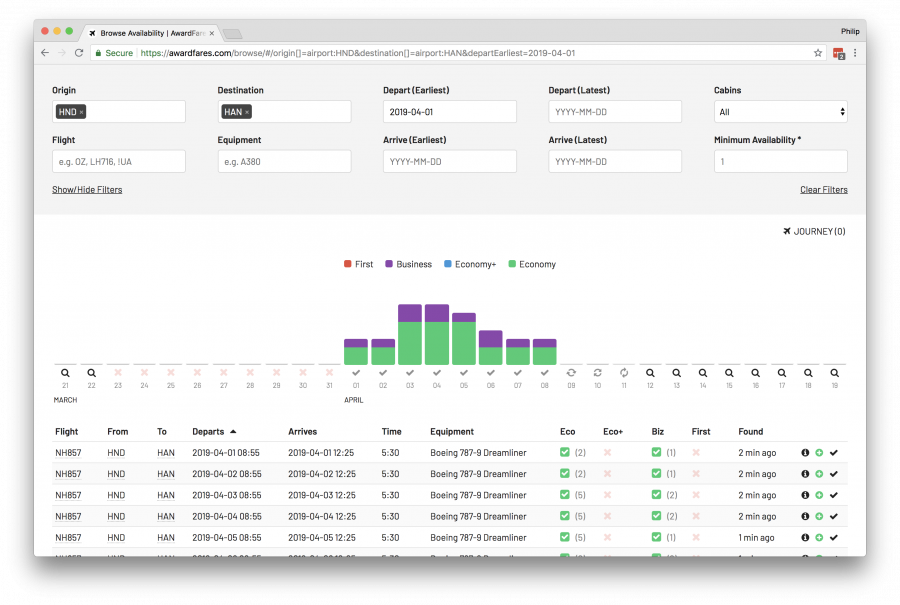Click the search icon under April 19
900x605 pixels.
point(834,373)
